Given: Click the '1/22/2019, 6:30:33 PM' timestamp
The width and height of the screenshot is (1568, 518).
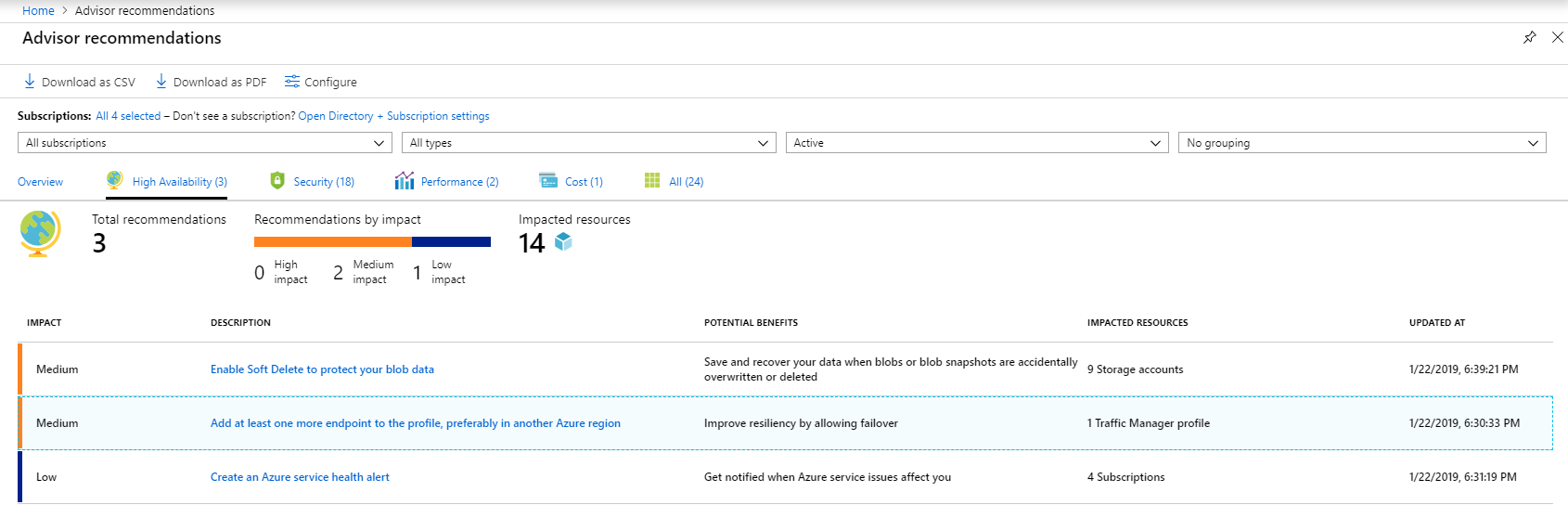Looking at the screenshot, I should pyautogui.click(x=1464, y=423).
